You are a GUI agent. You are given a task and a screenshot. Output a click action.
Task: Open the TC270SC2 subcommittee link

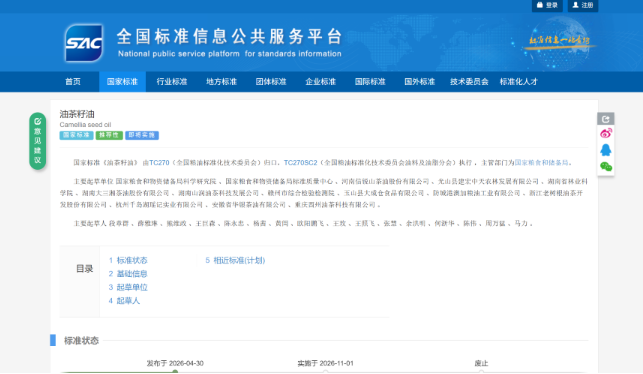pos(301,163)
